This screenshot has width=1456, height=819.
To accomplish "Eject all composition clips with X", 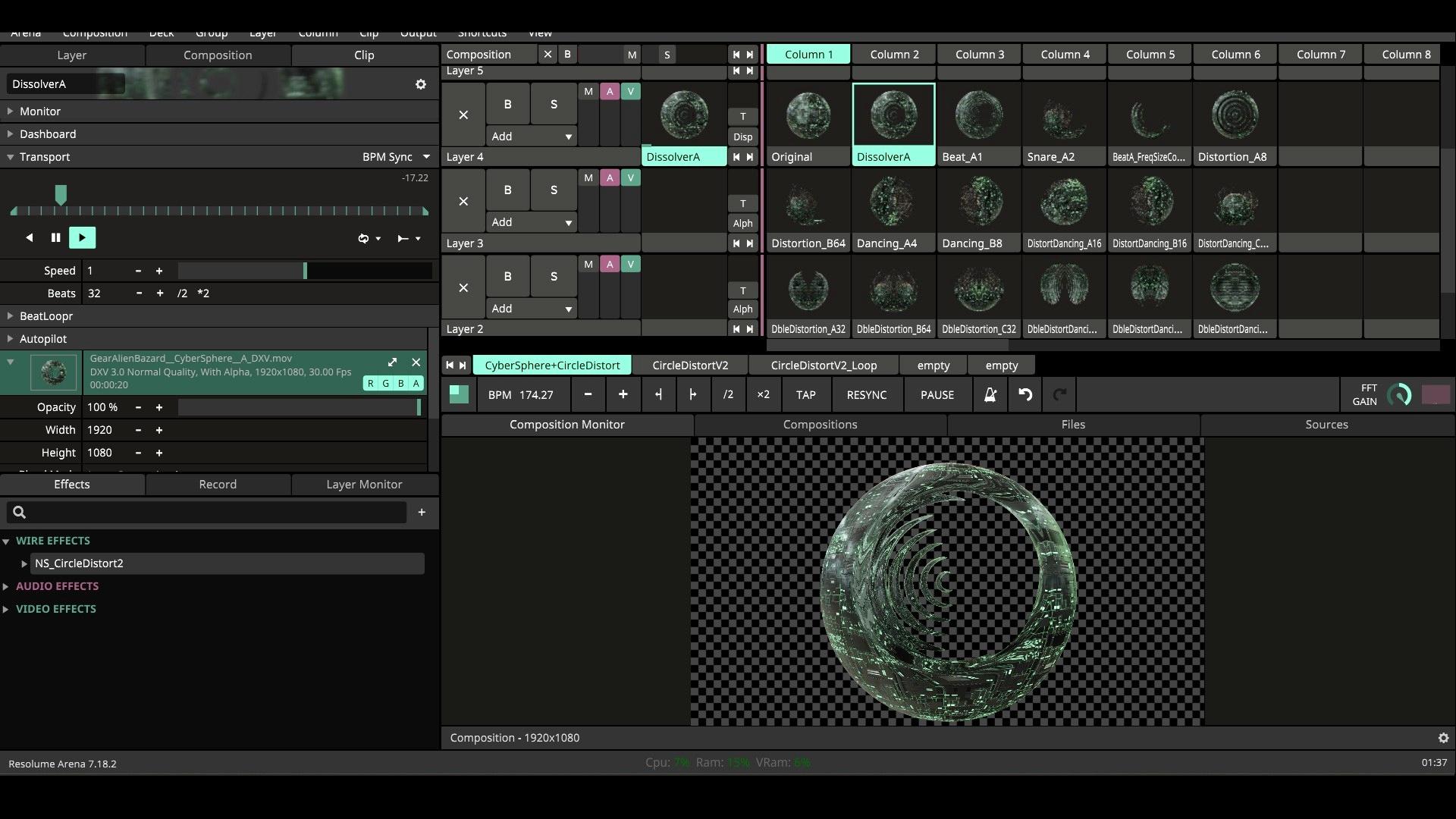I will coord(548,55).
